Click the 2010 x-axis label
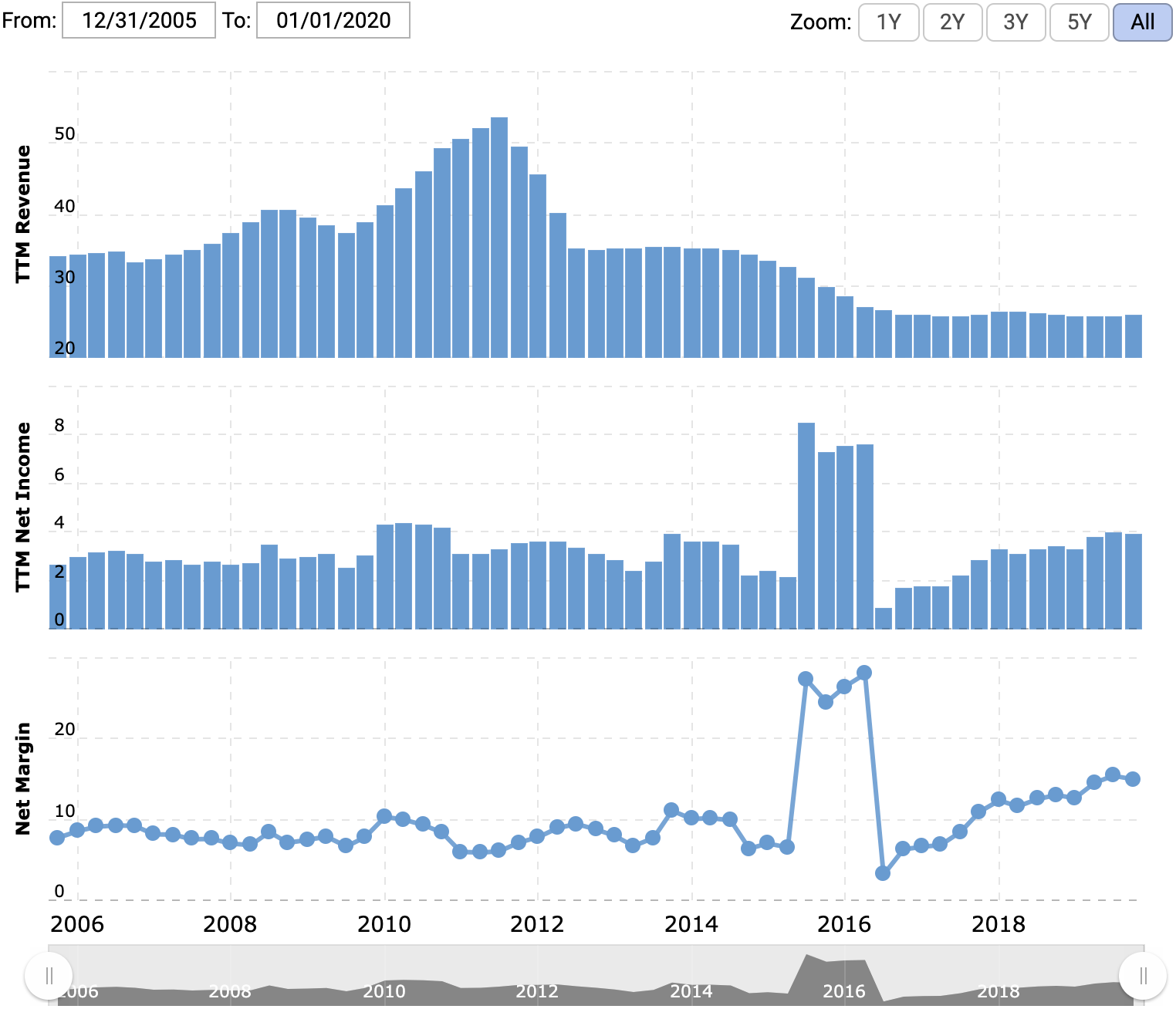 [x=384, y=924]
